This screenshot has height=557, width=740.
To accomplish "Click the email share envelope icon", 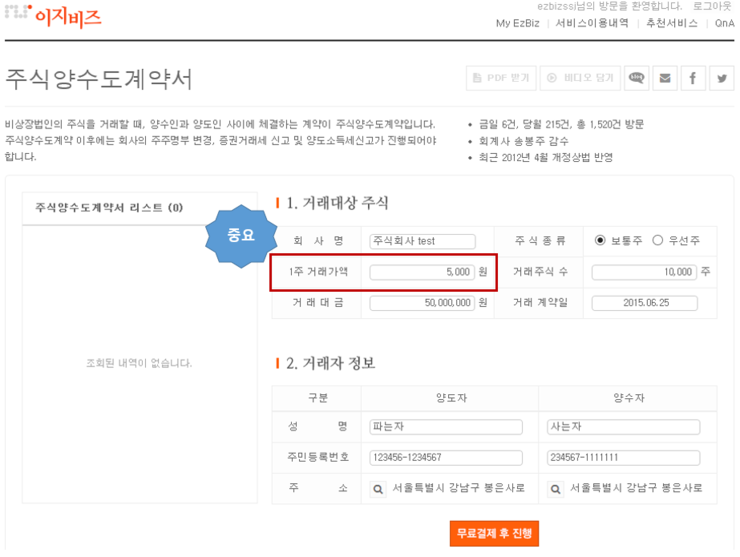I will tap(665, 78).
